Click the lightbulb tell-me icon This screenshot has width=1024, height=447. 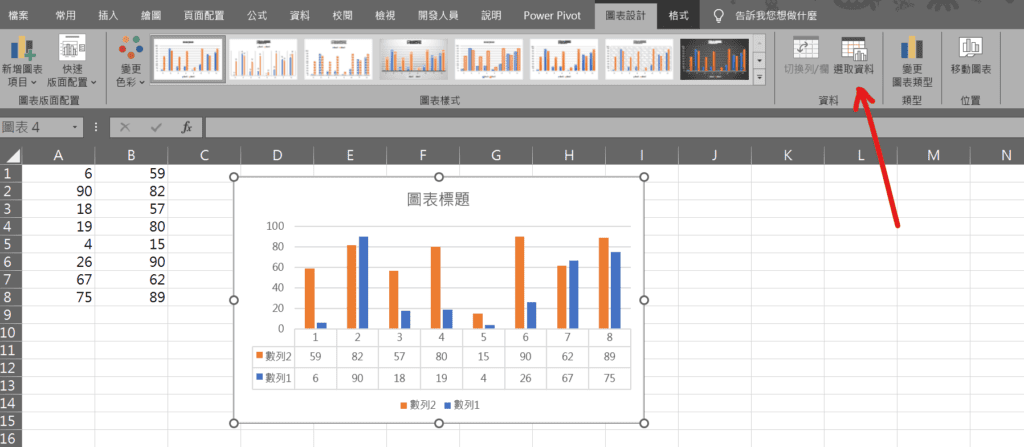(x=718, y=15)
